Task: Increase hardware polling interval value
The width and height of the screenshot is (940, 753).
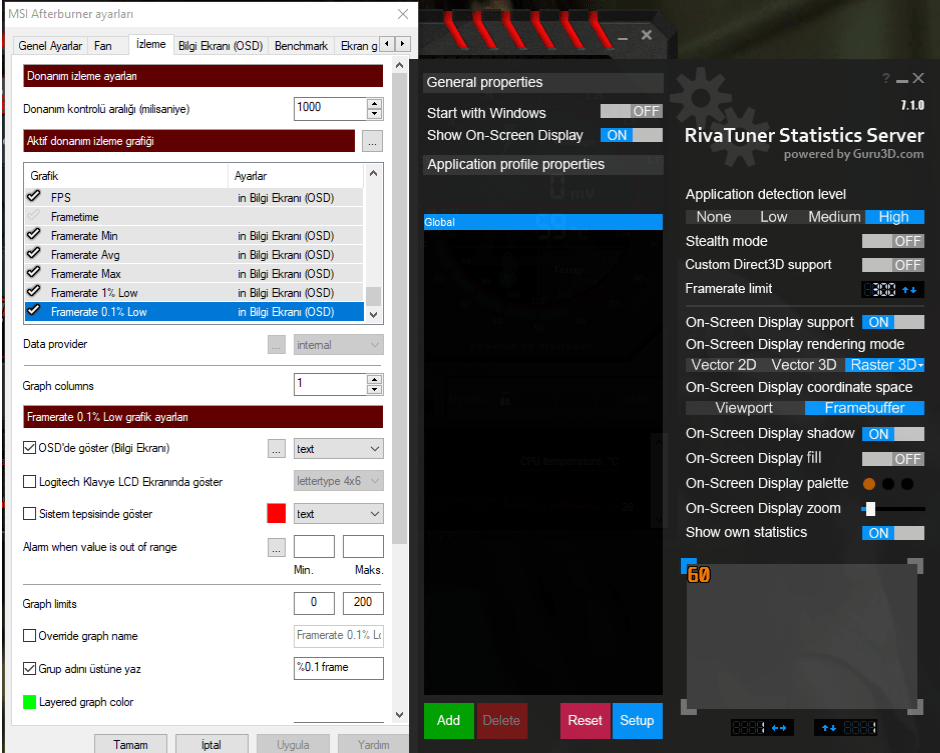Action: point(374,103)
